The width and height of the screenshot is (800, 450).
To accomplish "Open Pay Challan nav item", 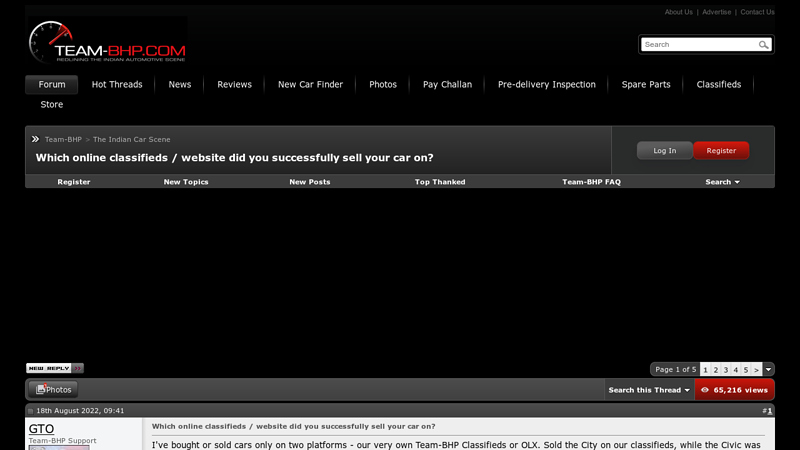I will pyautogui.click(x=447, y=85).
